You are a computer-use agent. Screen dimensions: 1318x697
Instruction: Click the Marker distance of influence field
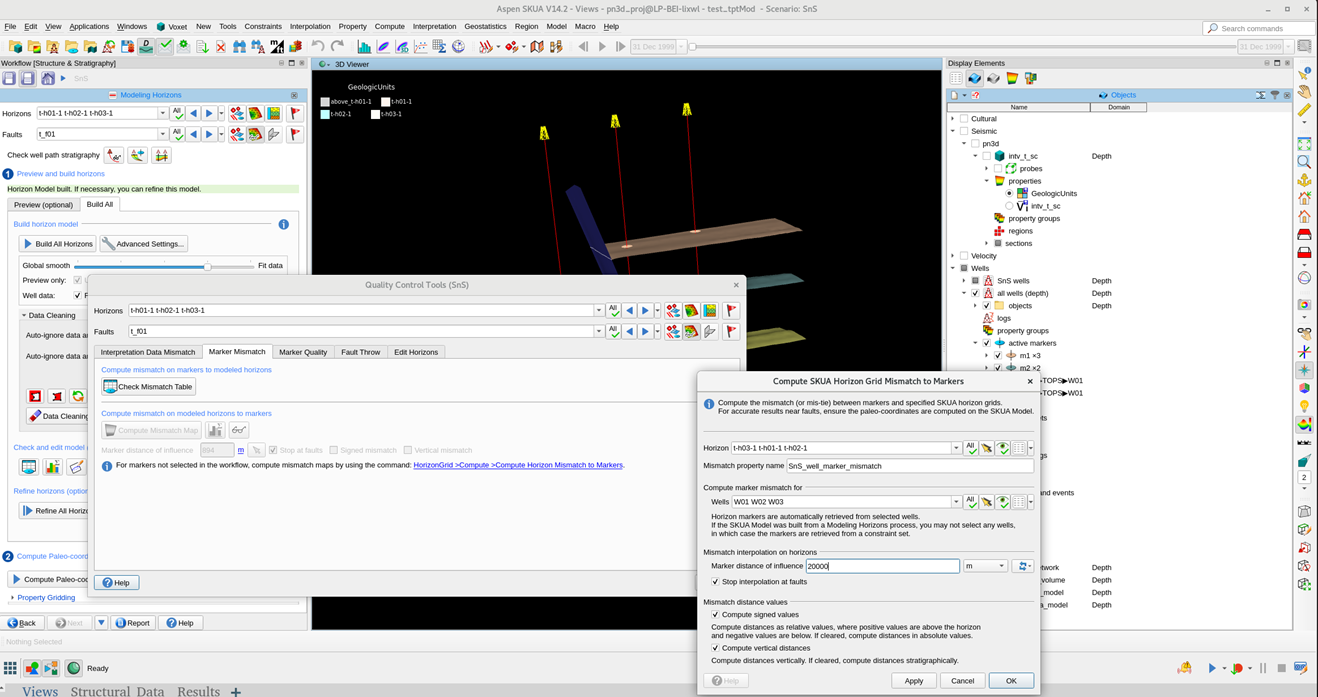(882, 566)
